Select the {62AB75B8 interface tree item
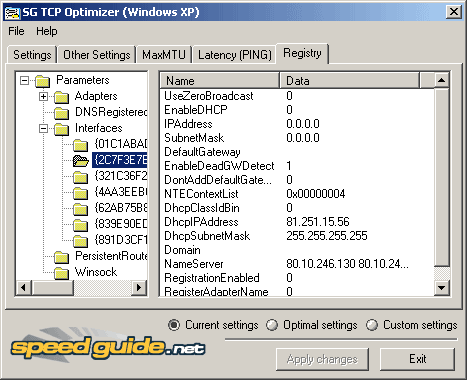The height and width of the screenshot is (380, 467). coord(121,208)
